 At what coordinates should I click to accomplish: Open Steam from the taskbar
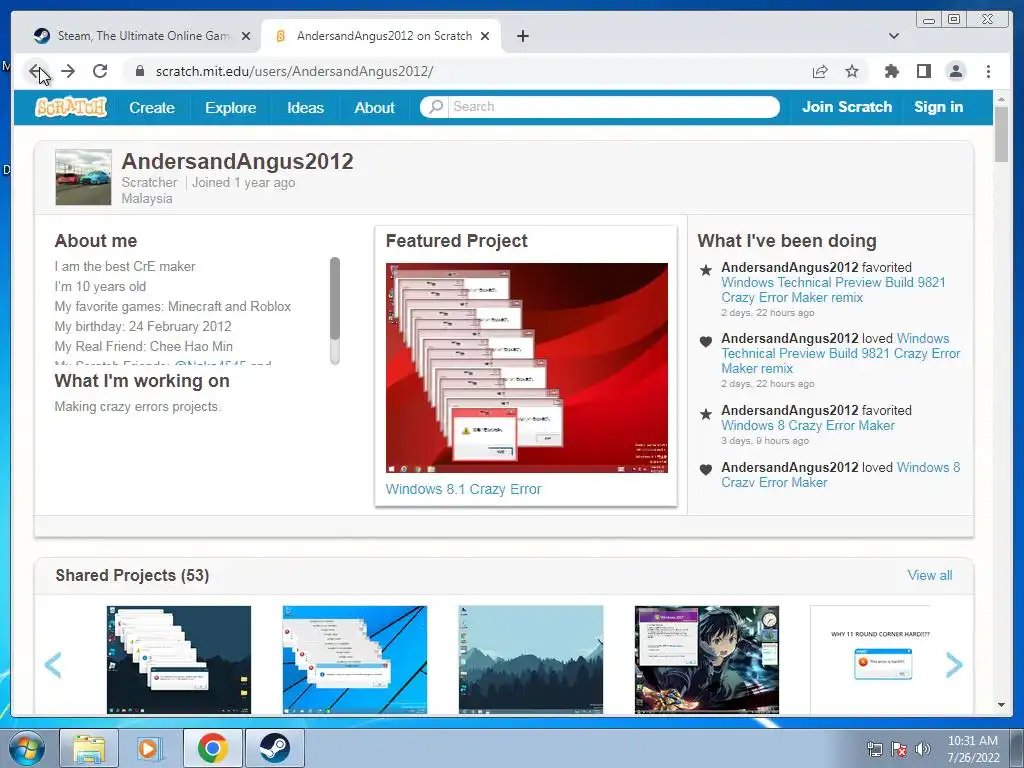(x=275, y=748)
